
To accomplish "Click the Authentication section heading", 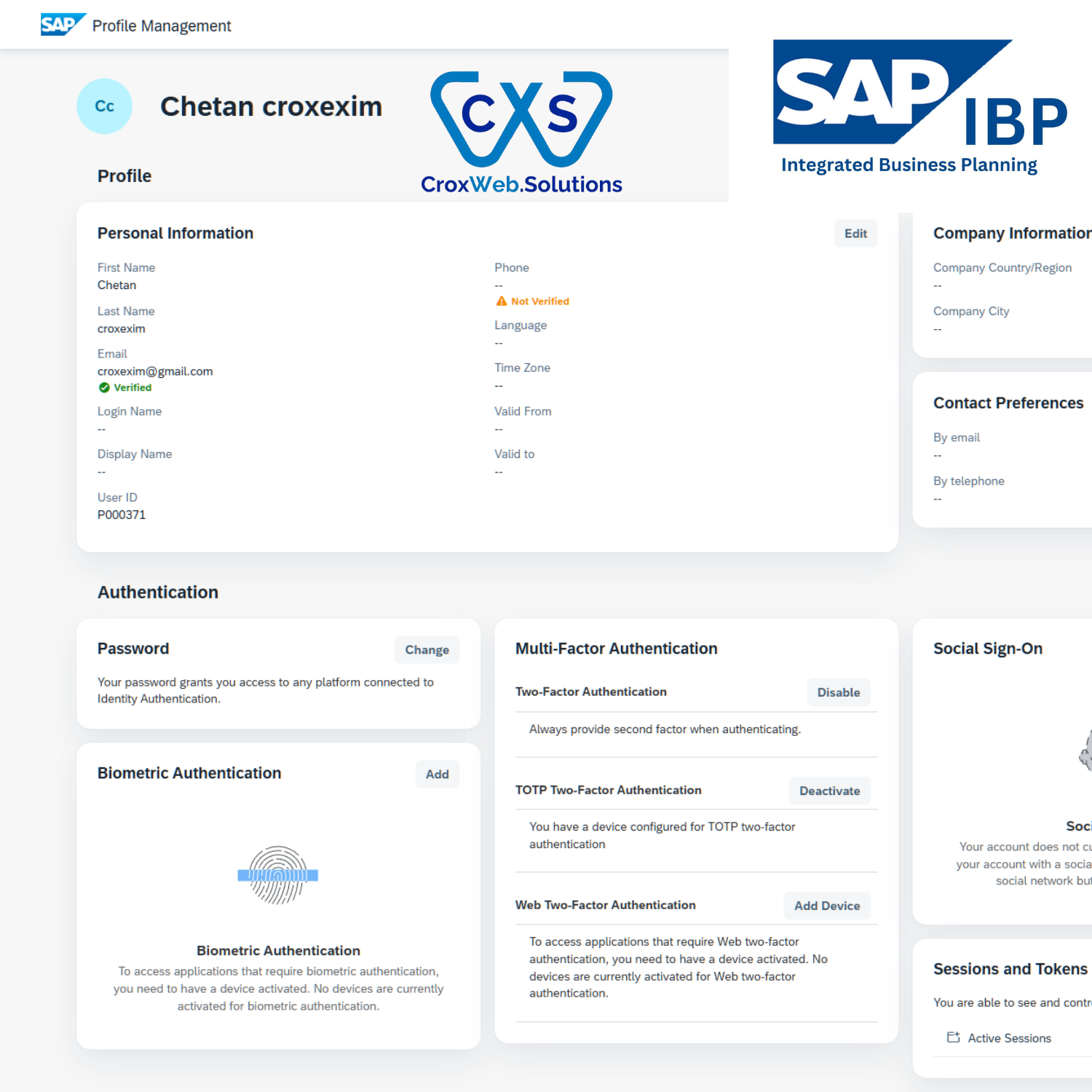I will [158, 592].
